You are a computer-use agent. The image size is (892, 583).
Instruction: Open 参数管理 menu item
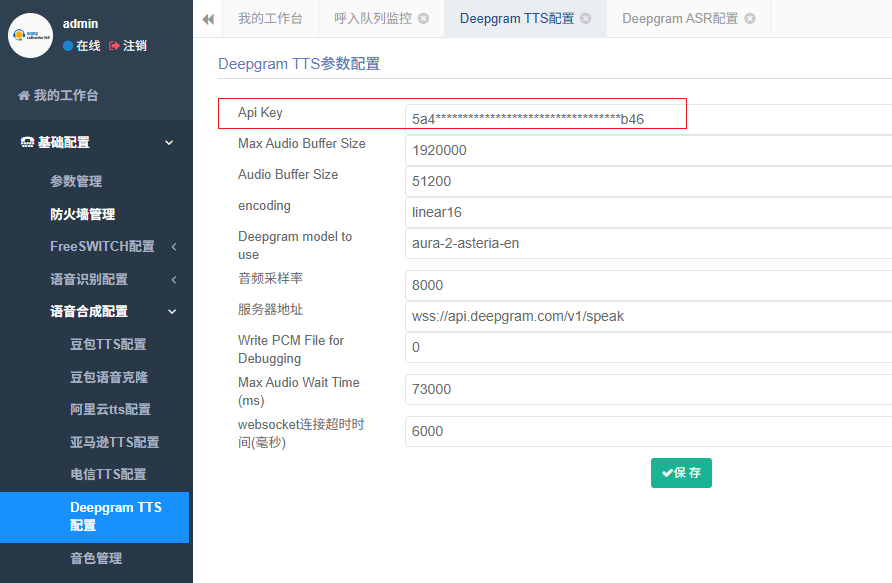pyautogui.click(x=76, y=181)
